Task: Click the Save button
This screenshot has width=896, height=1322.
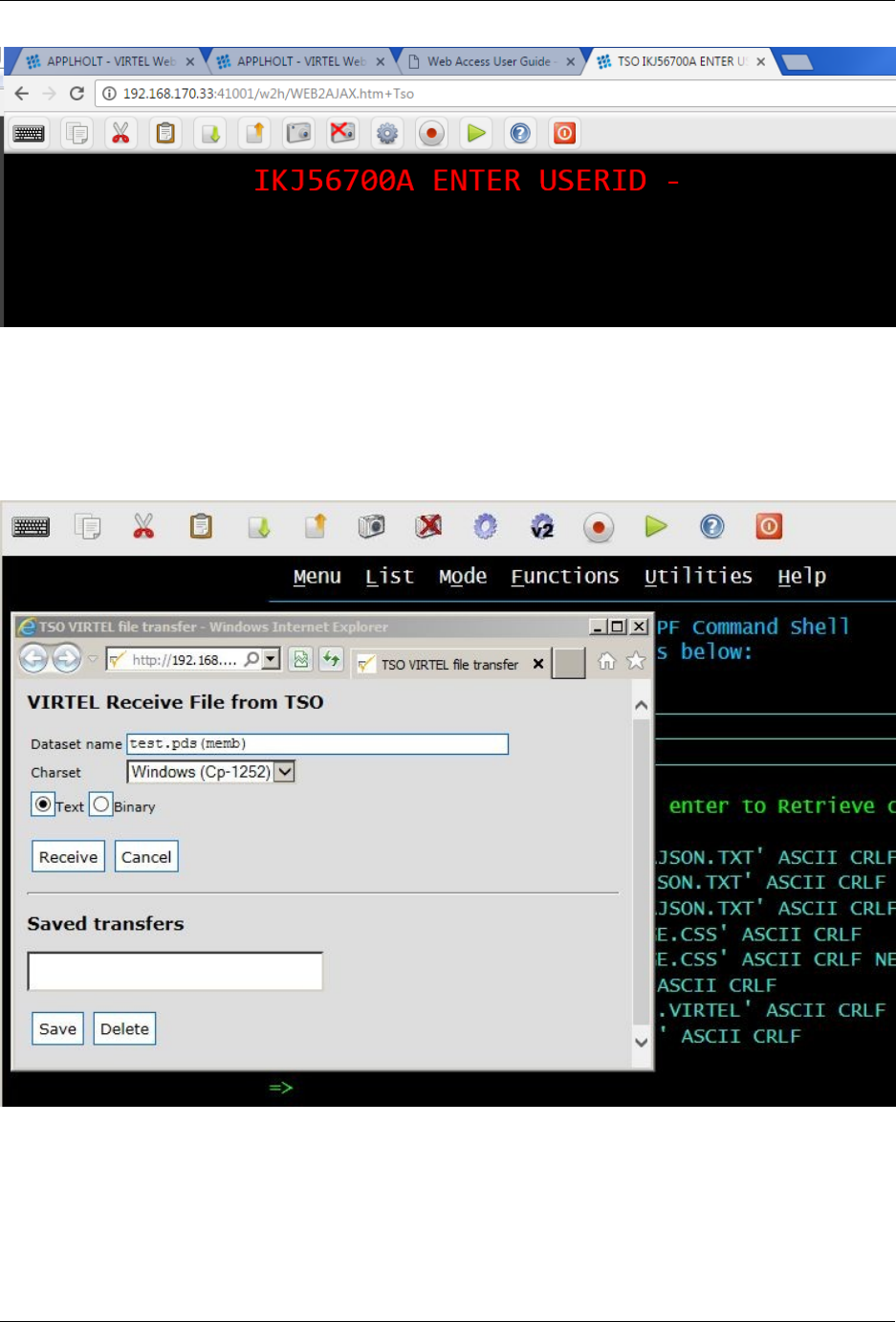Action: (x=57, y=1029)
